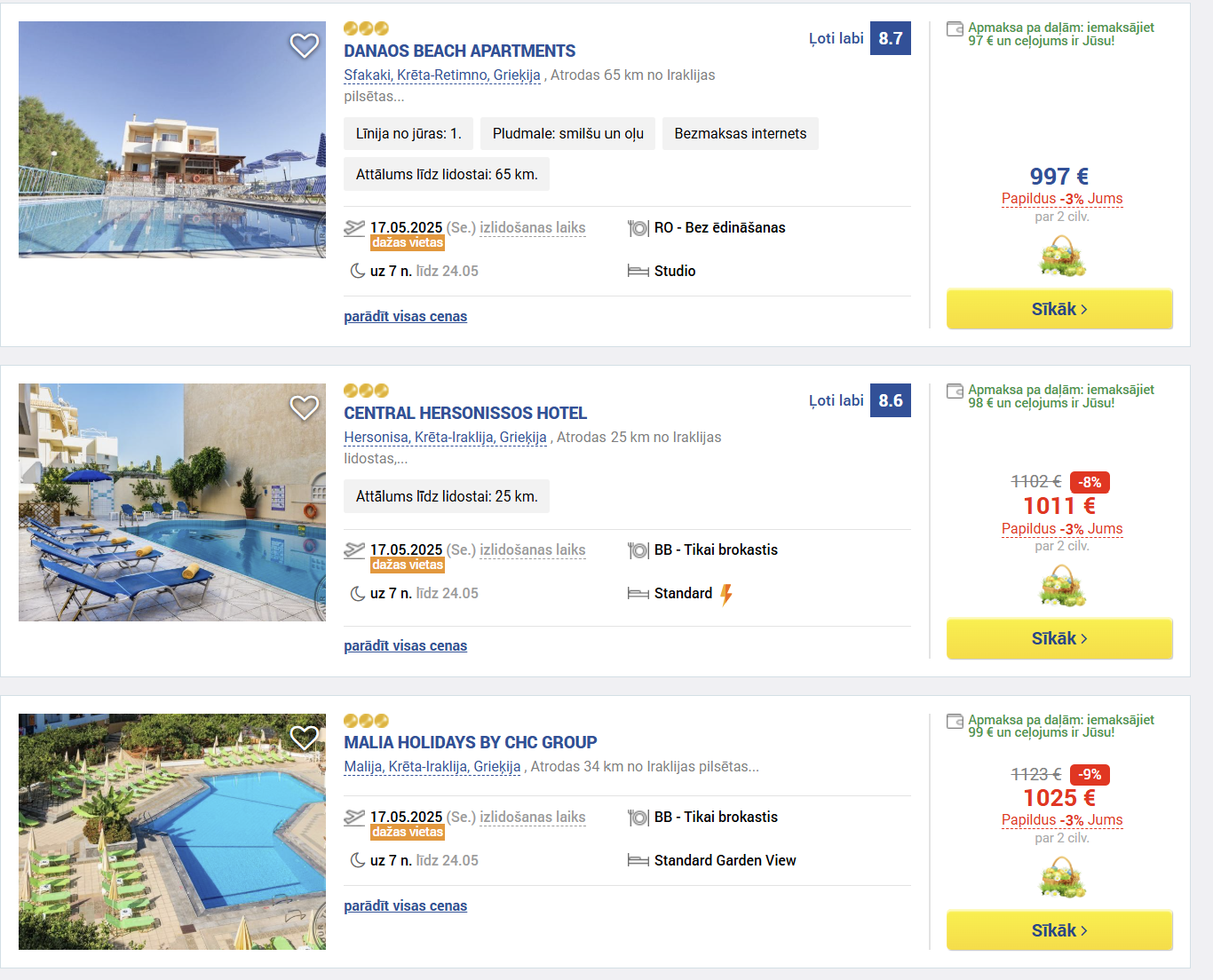Open Sīkāk details for 1025 € offer
This screenshot has width=1213, height=980.
tap(1059, 930)
